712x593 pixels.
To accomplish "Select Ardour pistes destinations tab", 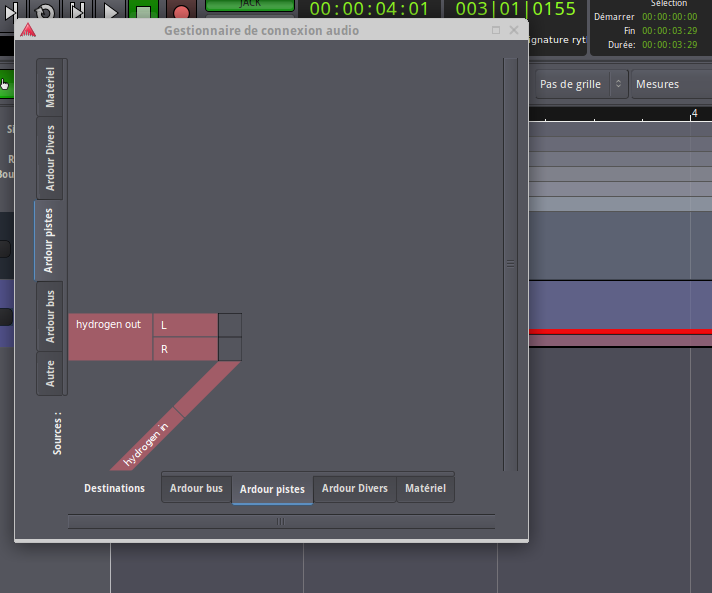I will tap(272, 489).
